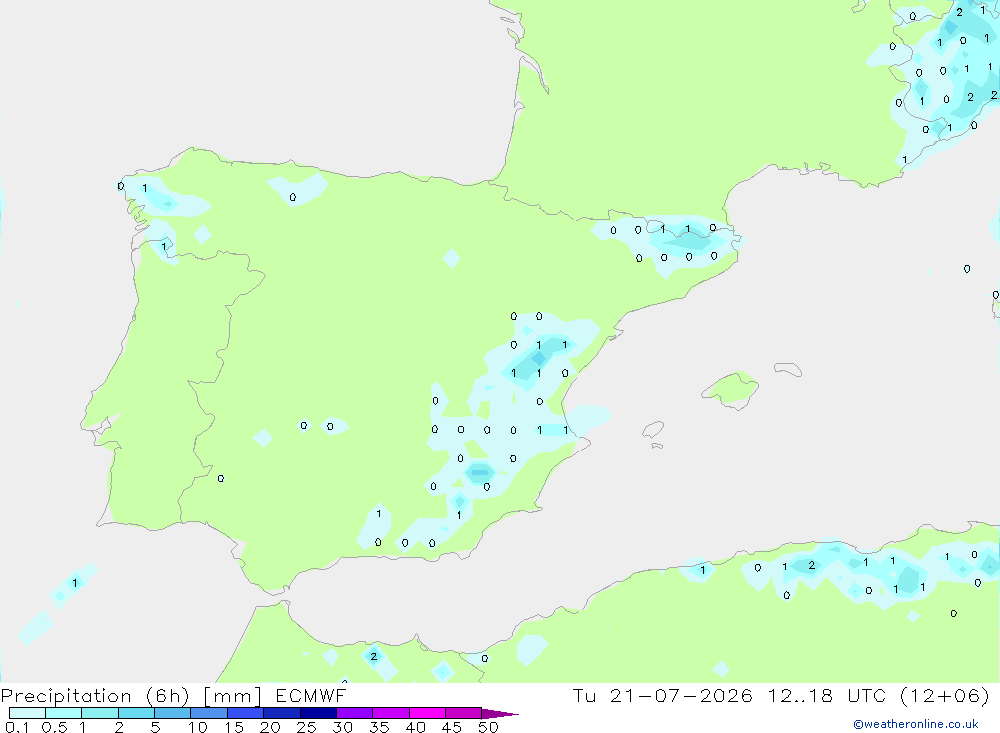Click the '1' value over the Atlantic southwest of Portugal

[75, 583]
